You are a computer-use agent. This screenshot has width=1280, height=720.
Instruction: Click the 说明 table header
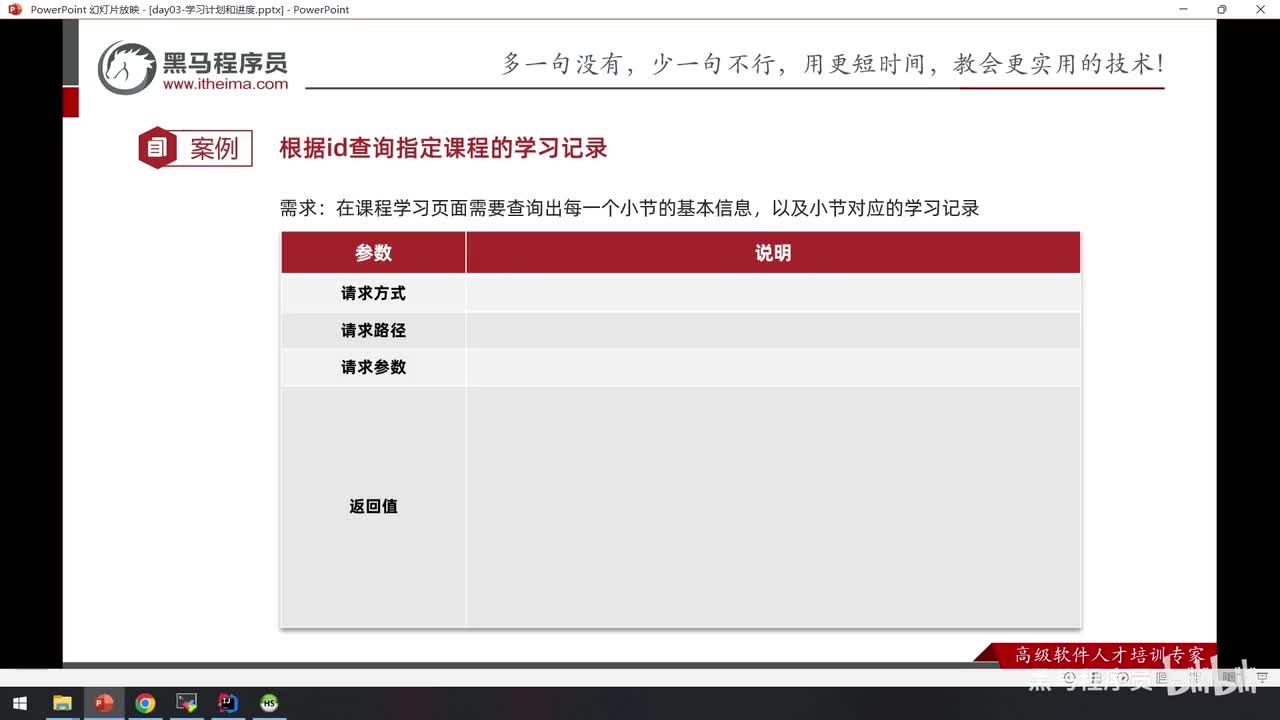coord(773,253)
